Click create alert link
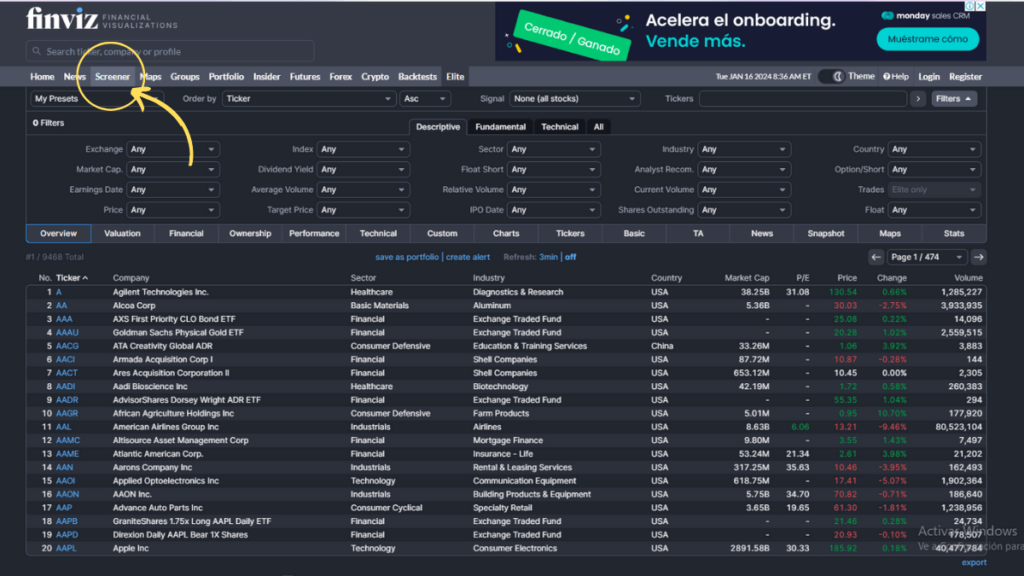1024x576 pixels. [468, 257]
